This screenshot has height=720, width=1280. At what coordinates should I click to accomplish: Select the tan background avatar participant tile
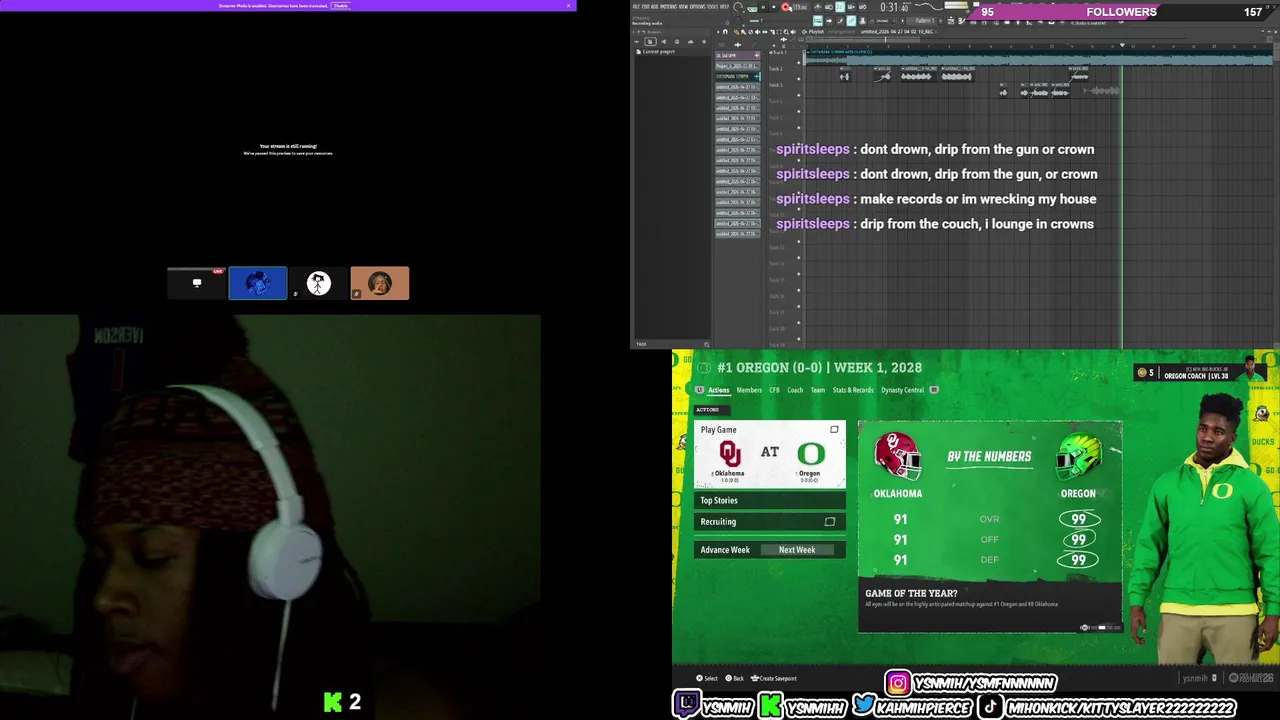pos(380,283)
